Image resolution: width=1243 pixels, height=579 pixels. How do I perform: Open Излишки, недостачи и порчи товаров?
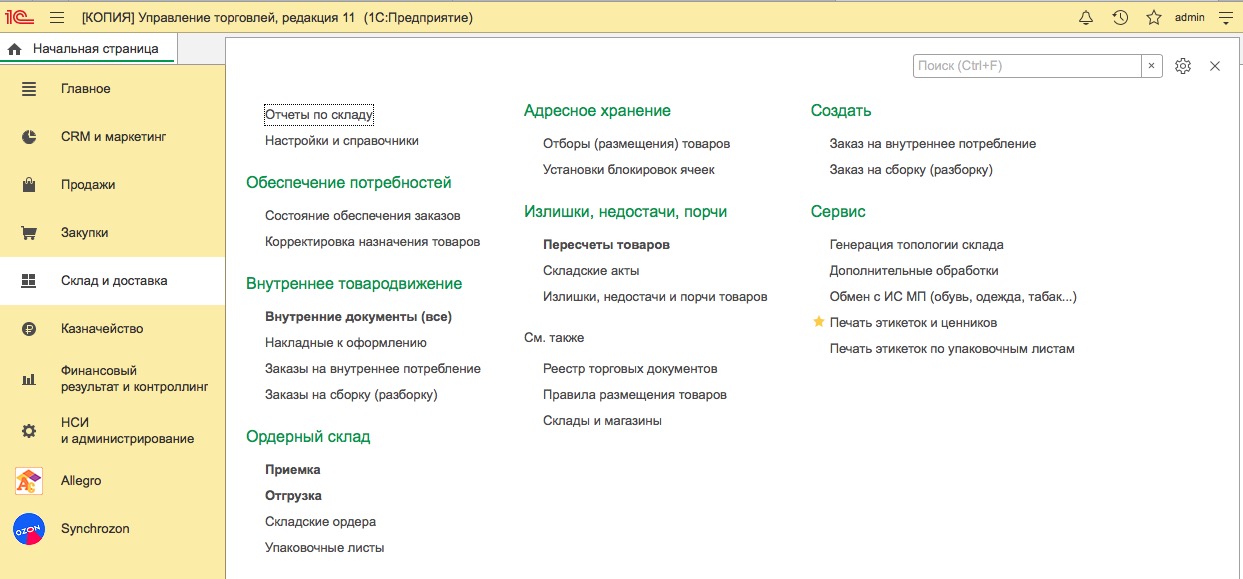[x=656, y=297]
